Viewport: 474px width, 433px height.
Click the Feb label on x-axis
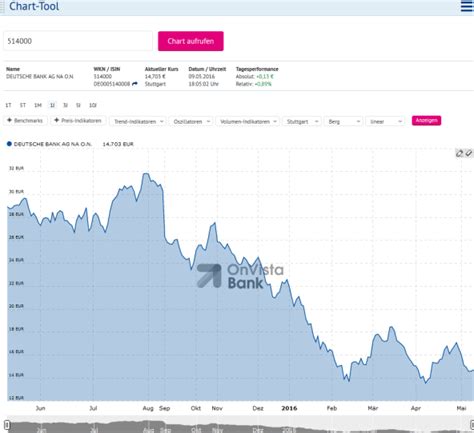pos(332,408)
